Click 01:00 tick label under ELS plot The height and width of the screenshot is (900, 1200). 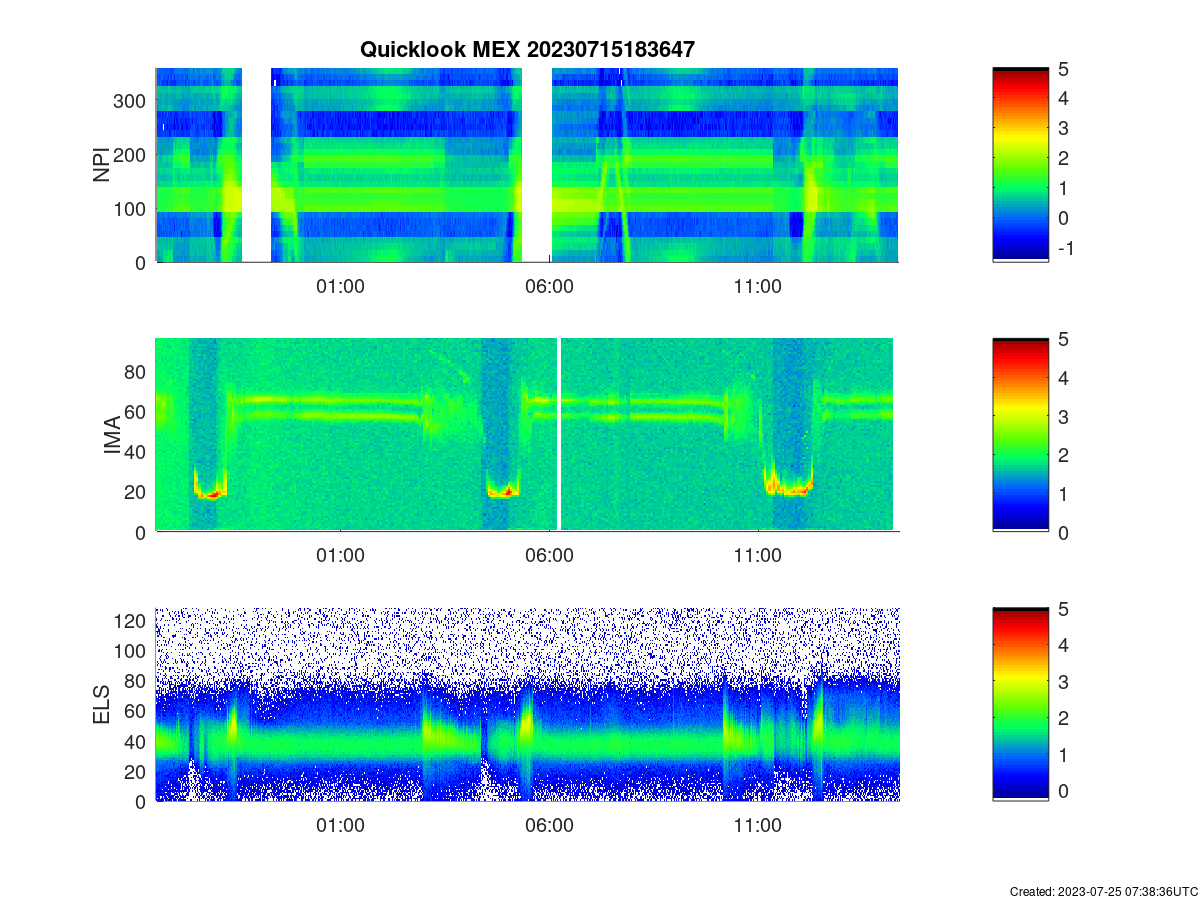click(x=340, y=826)
